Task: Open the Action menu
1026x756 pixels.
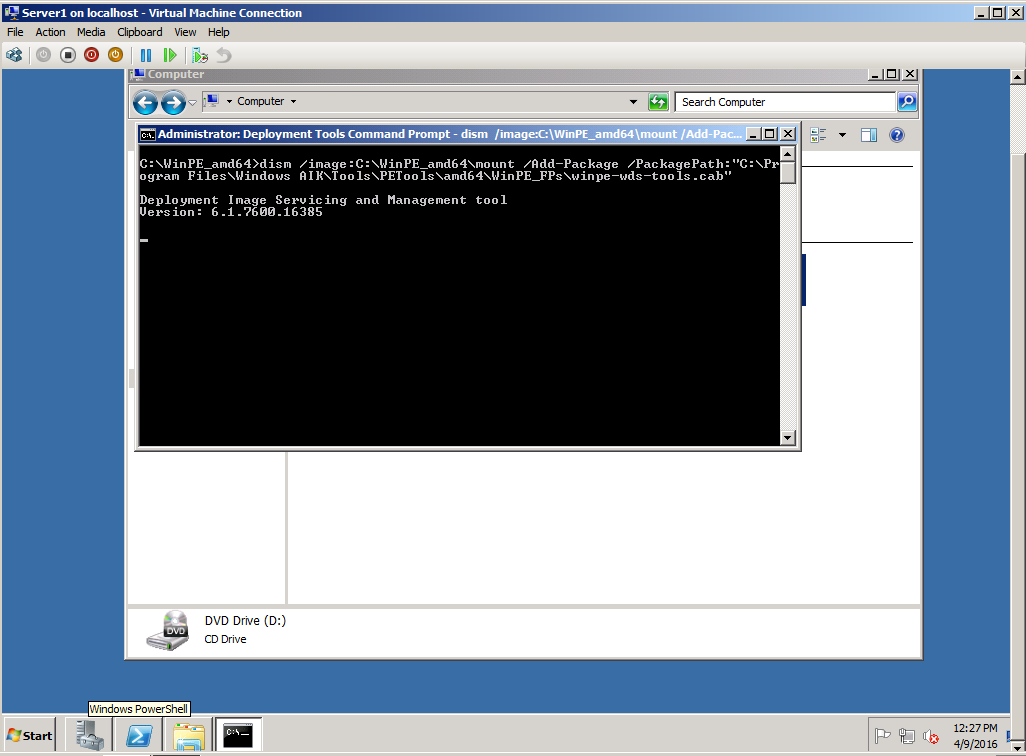Action: click(x=50, y=32)
